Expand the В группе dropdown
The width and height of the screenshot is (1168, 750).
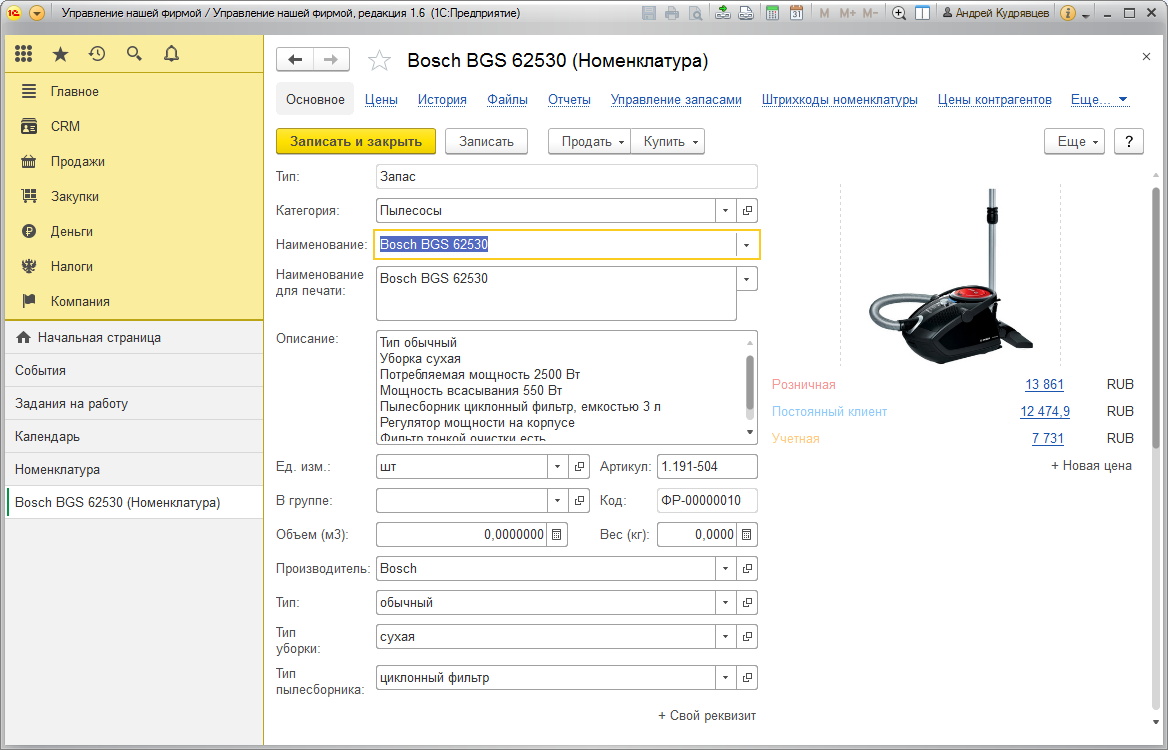coord(557,501)
